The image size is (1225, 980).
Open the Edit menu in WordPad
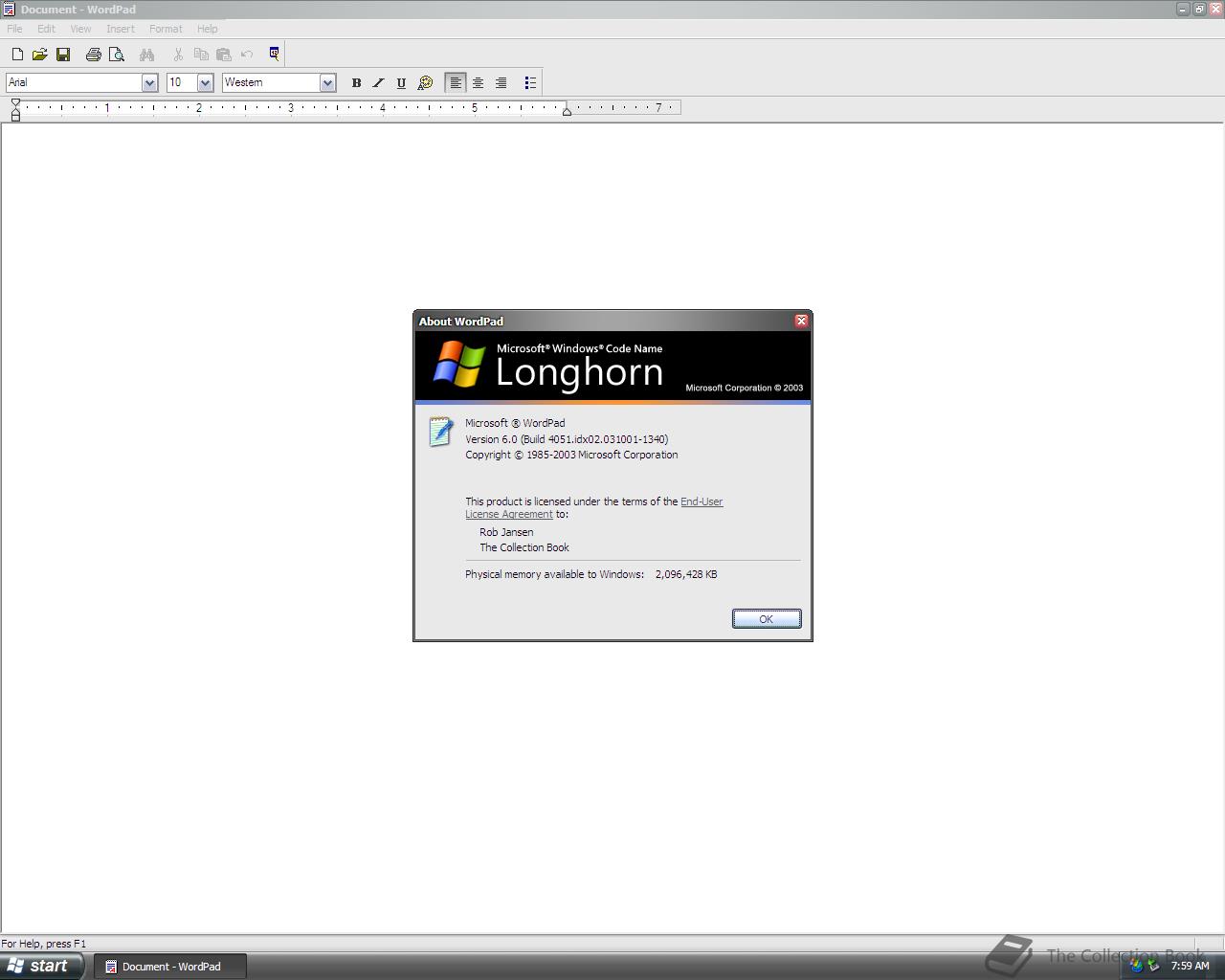[46, 29]
